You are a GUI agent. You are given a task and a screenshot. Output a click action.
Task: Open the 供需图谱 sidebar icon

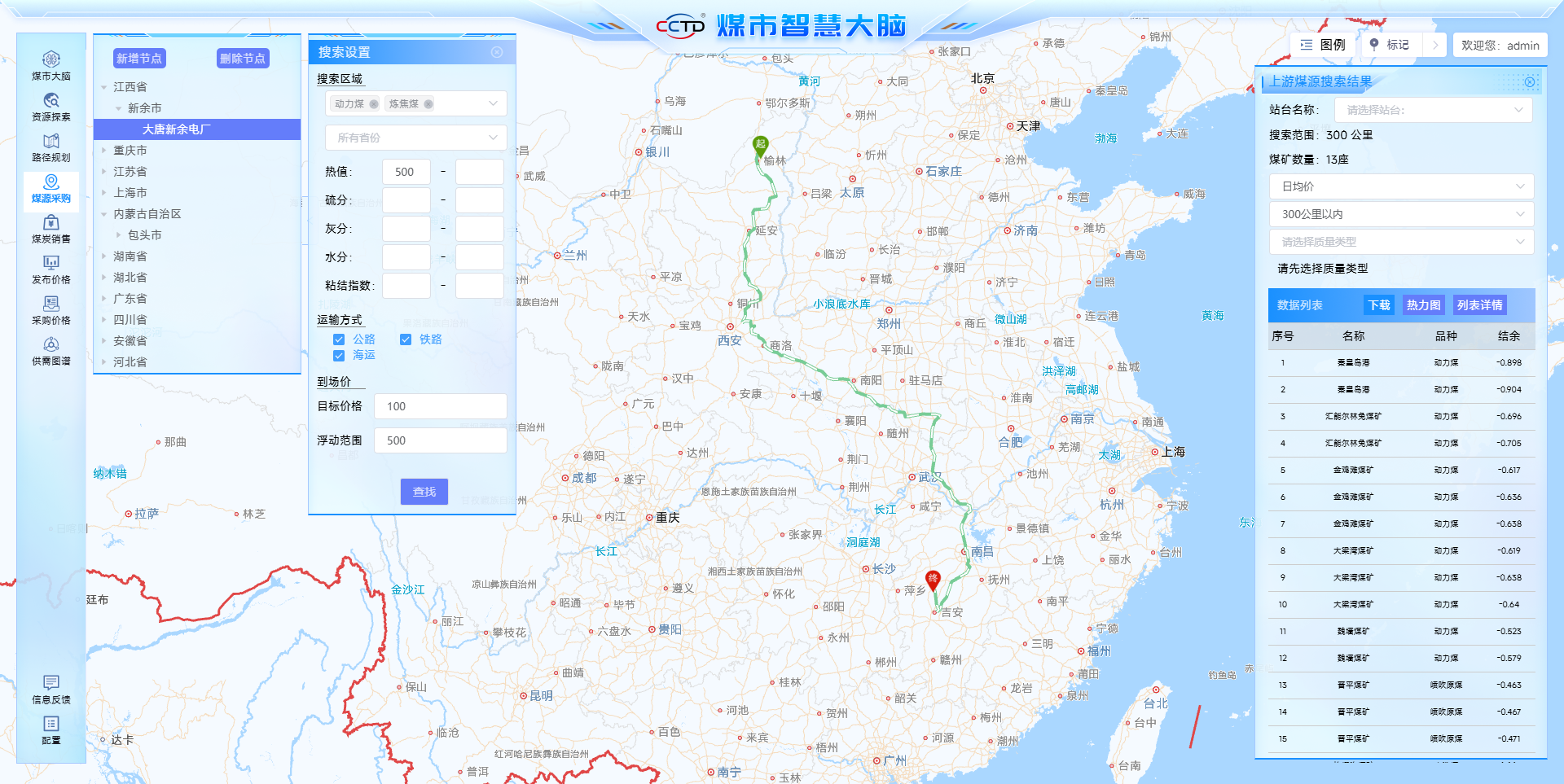coord(51,350)
